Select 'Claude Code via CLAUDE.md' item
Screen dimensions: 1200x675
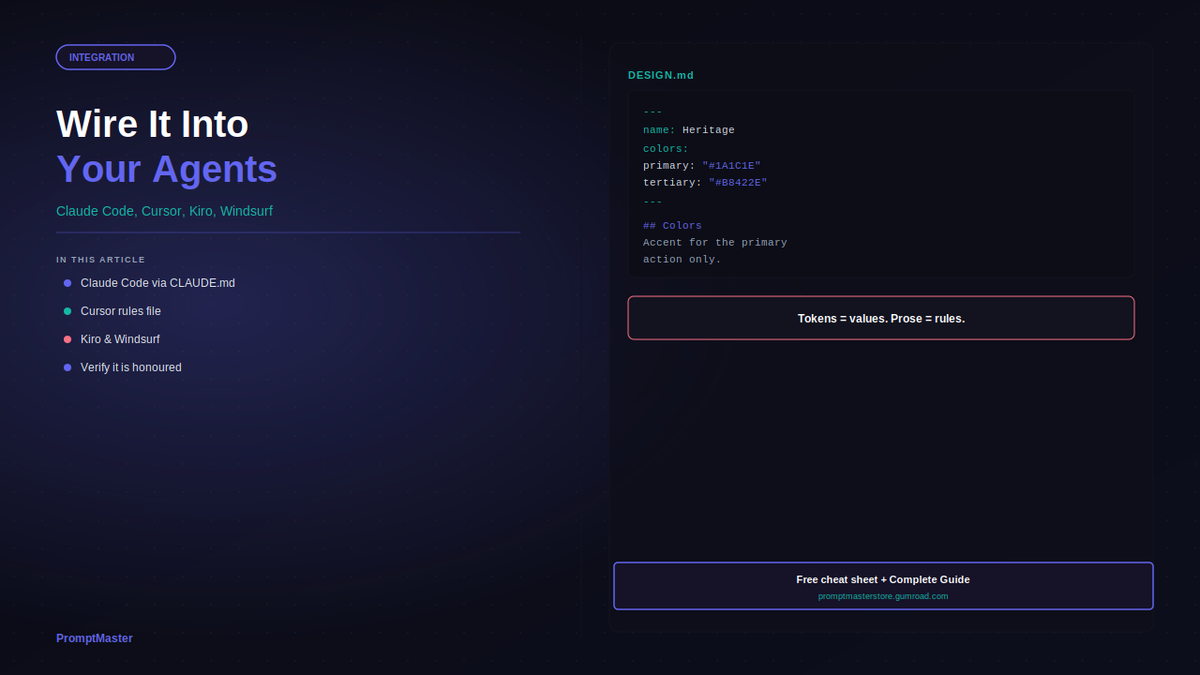coord(158,283)
